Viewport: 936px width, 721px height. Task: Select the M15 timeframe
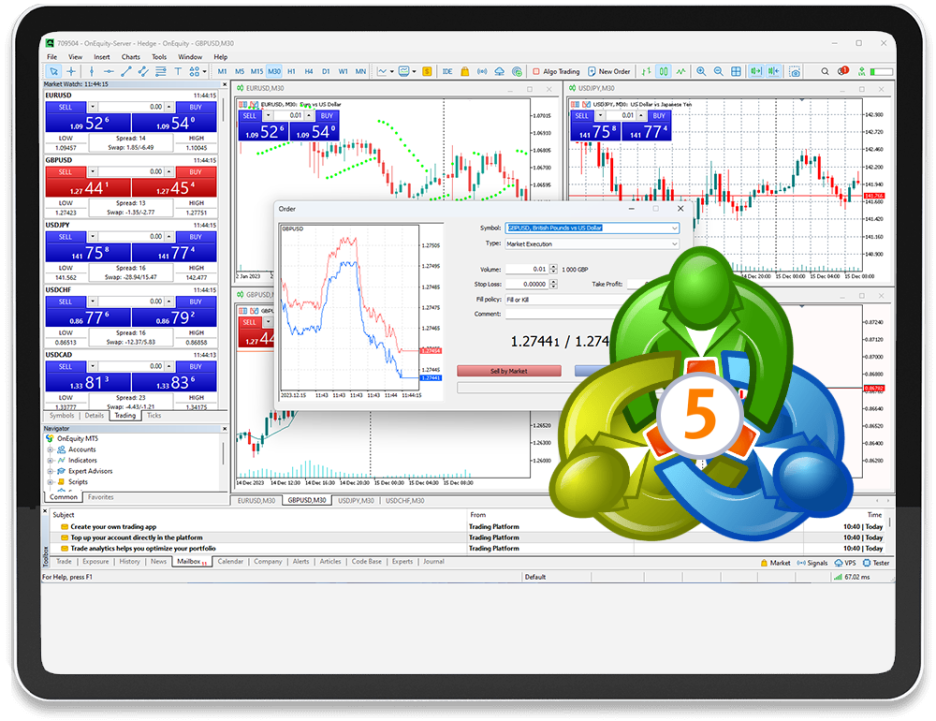tap(257, 72)
